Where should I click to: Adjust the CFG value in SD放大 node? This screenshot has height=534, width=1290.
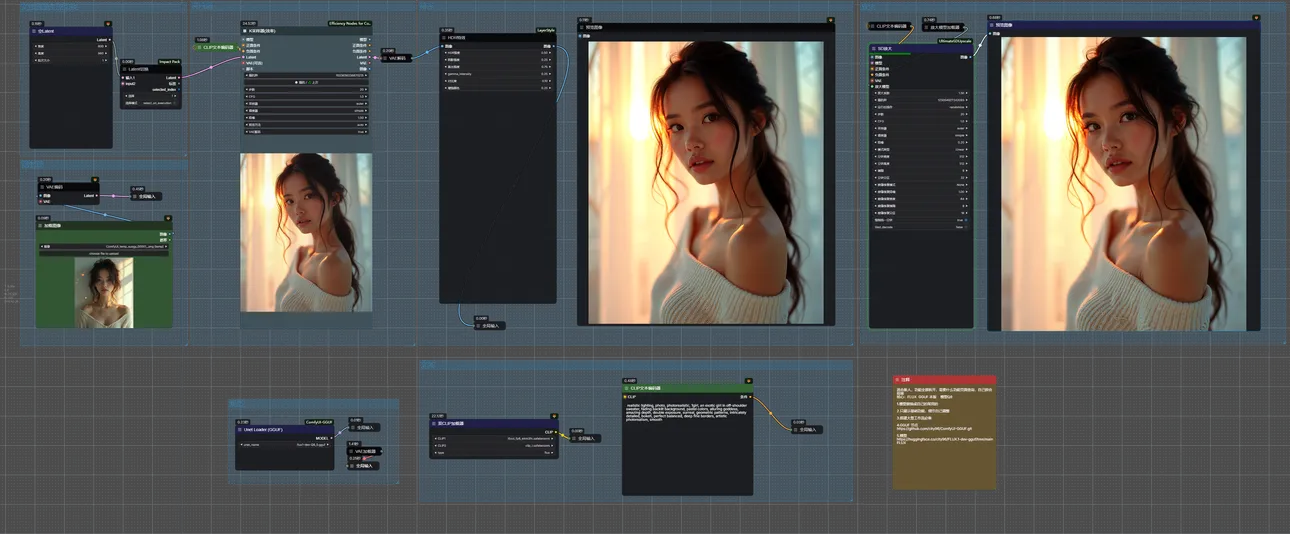(x=921, y=121)
